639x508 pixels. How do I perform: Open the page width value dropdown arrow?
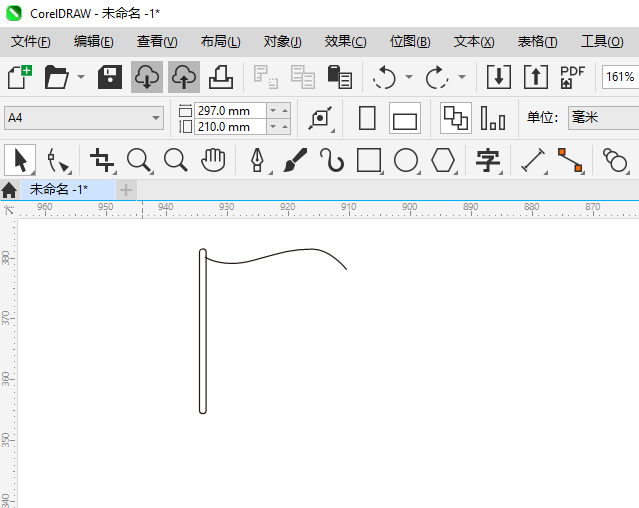273,110
